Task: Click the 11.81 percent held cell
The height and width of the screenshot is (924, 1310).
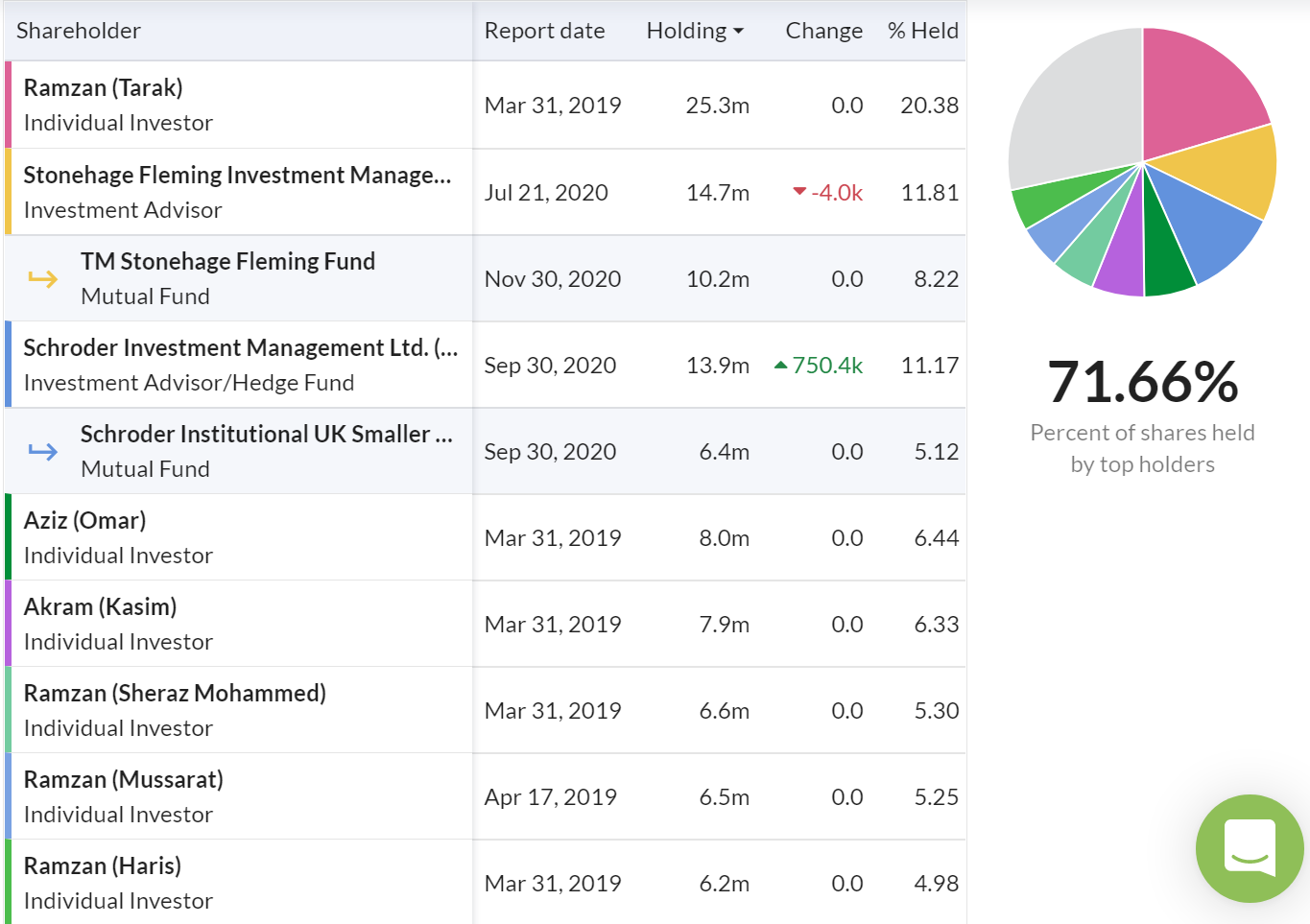Action: click(x=929, y=193)
